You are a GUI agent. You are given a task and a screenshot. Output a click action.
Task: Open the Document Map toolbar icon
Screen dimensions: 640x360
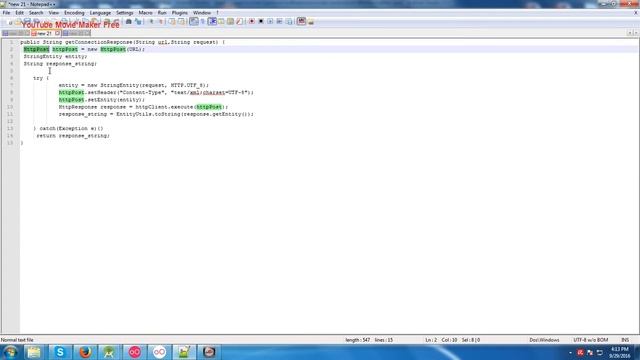pyautogui.click(x=230, y=21)
